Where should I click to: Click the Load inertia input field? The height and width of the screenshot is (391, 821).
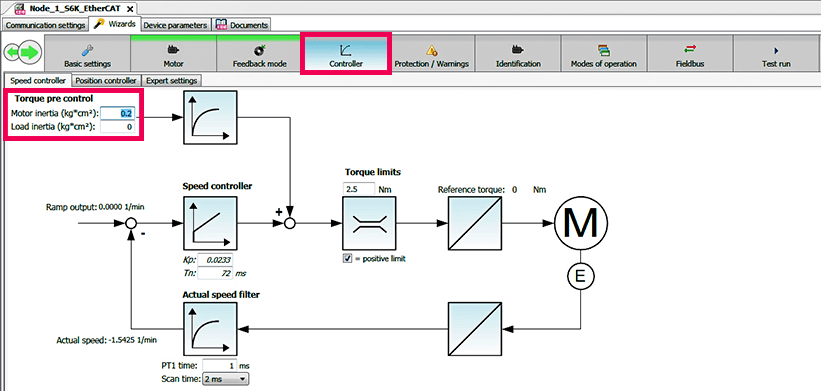coord(117,127)
